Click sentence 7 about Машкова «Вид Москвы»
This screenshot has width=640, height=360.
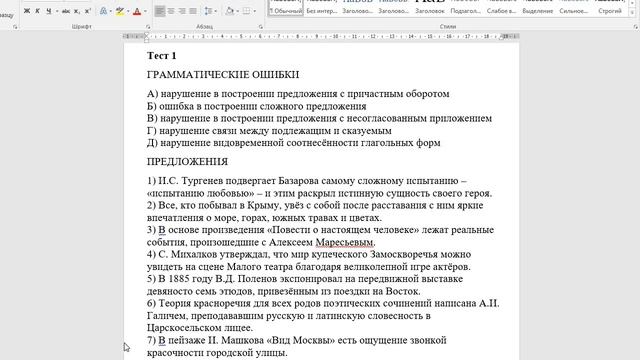click(x=297, y=346)
